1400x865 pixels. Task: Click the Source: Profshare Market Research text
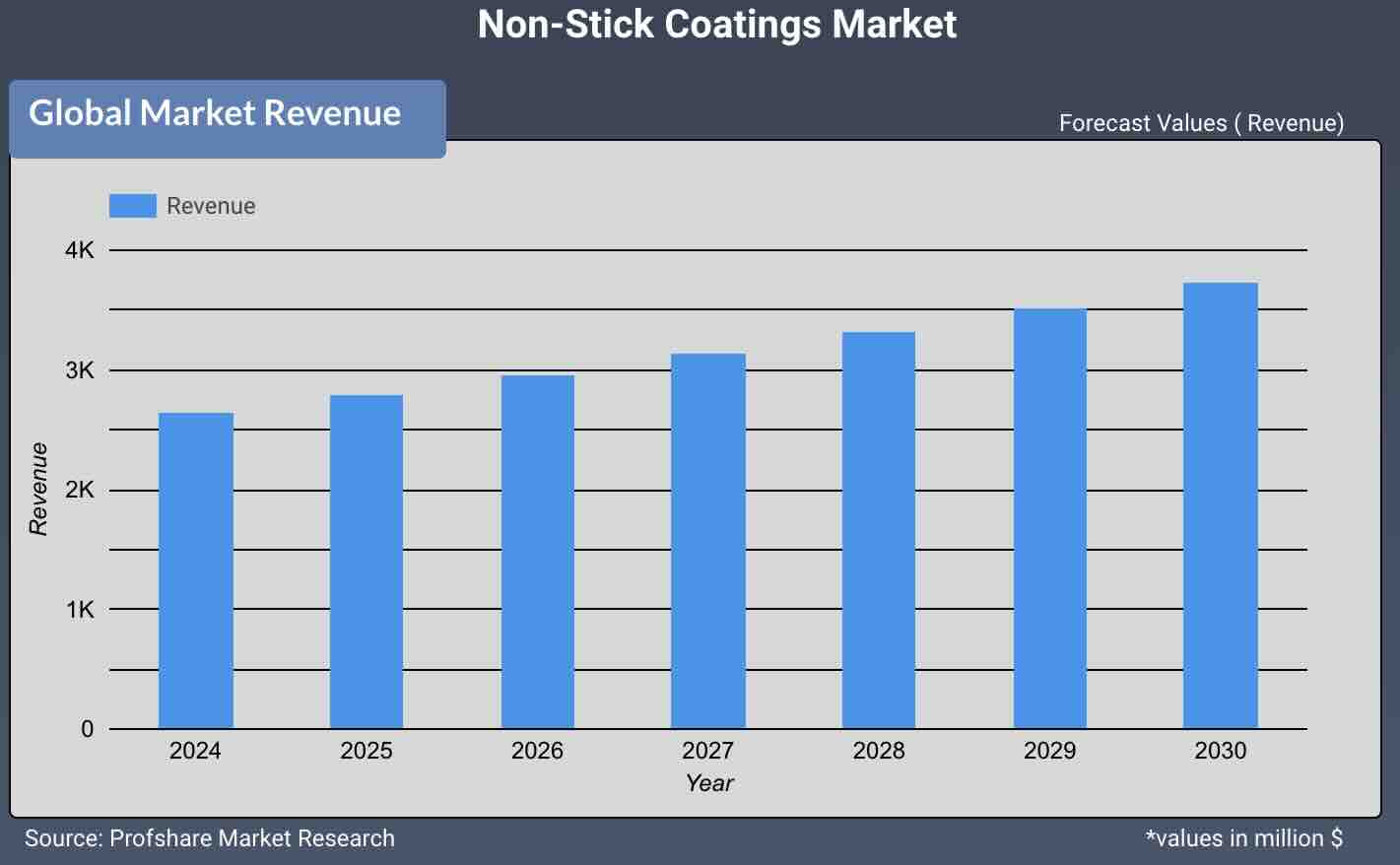[x=210, y=838]
